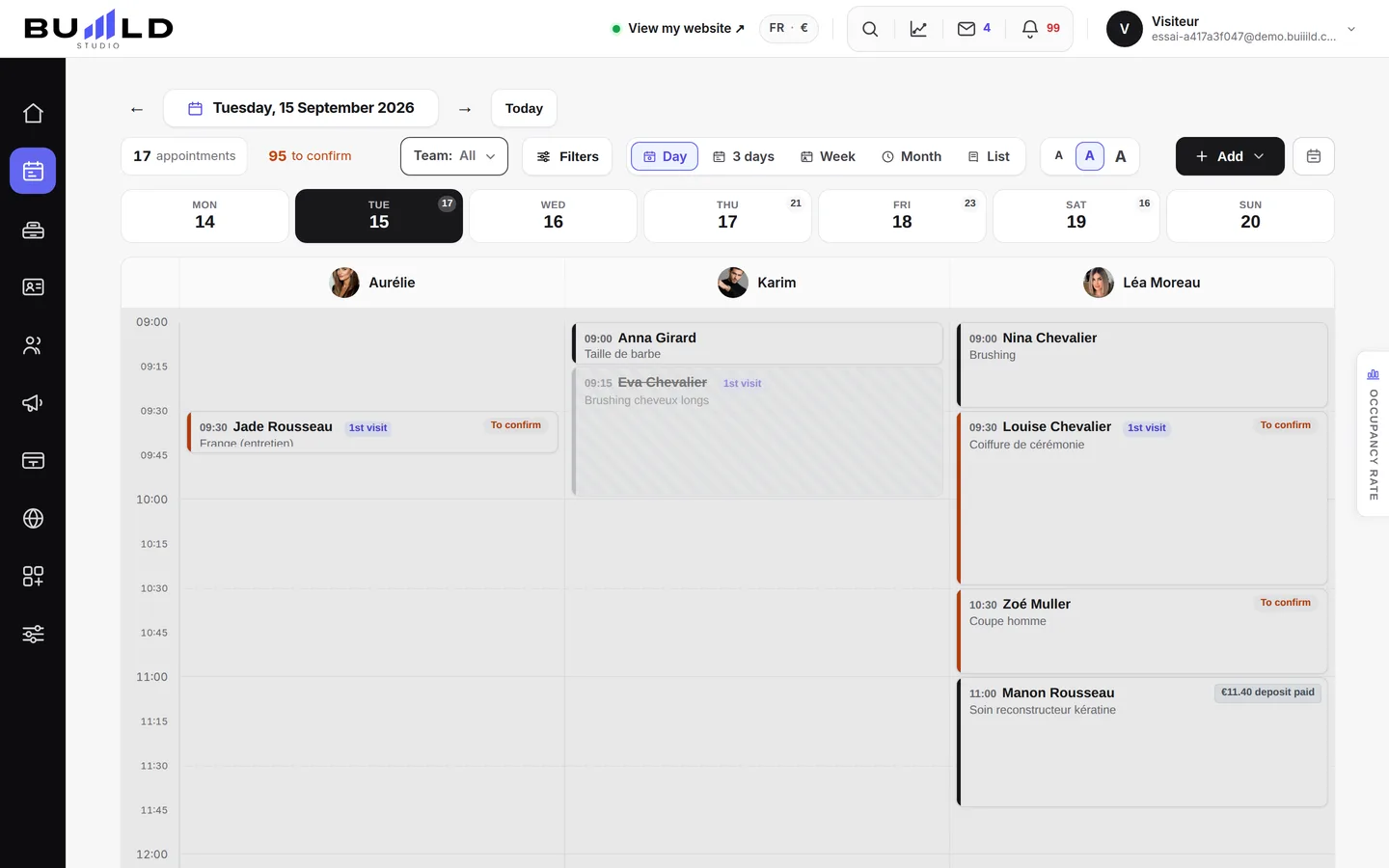Go to next day arrow
The image size is (1389, 868).
point(465,109)
